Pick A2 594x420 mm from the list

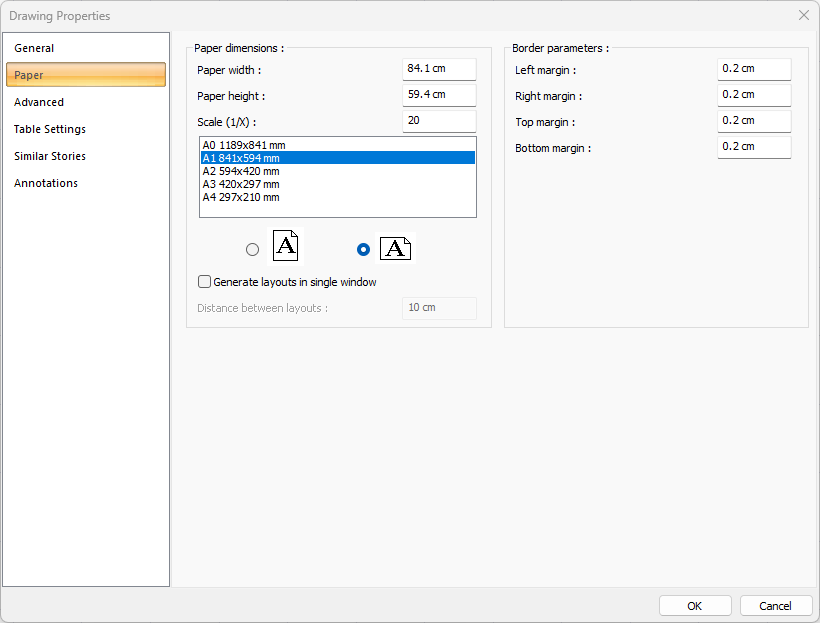point(241,171)
